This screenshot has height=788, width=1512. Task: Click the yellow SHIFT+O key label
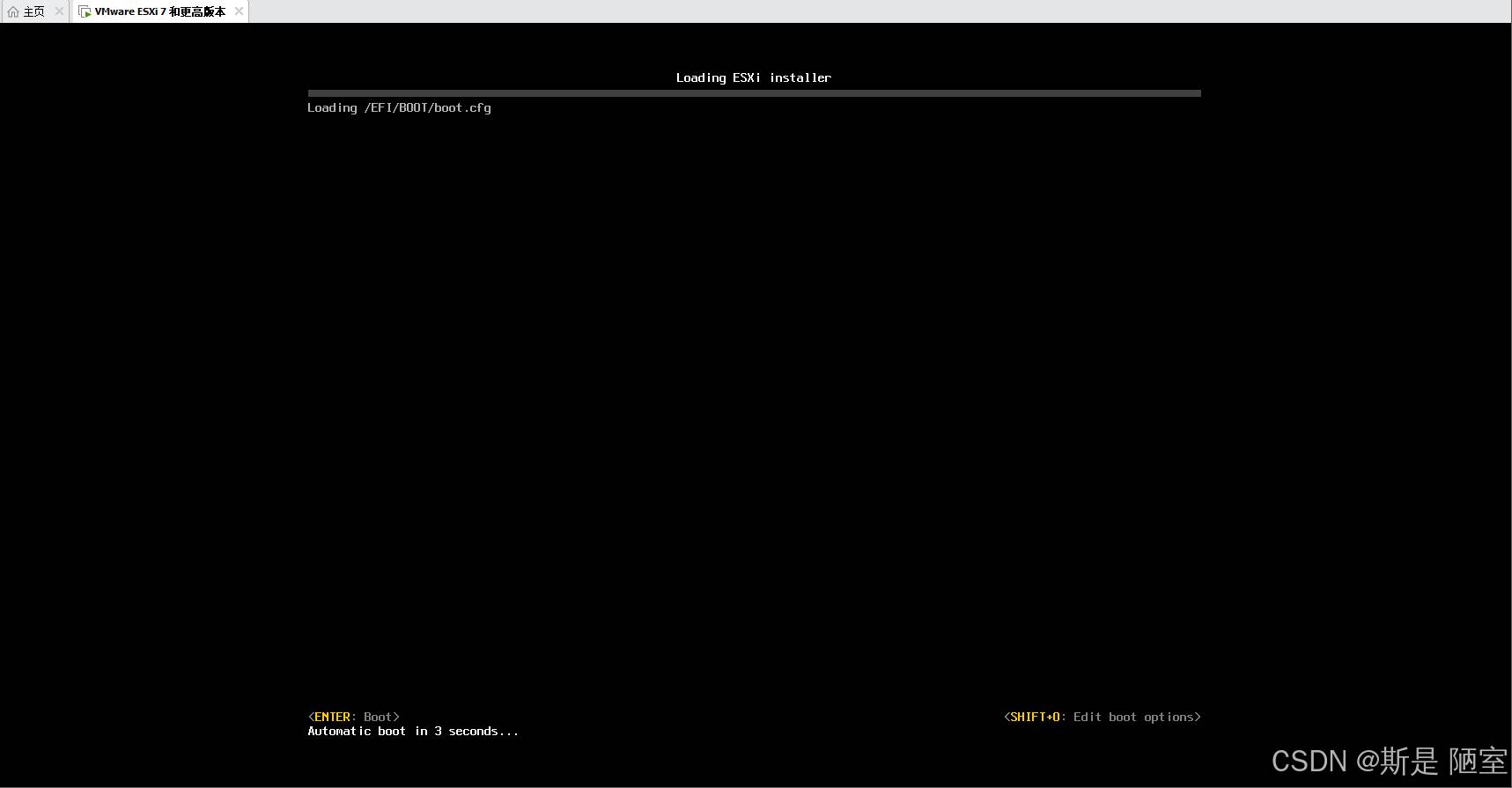[x=1035, y=717]
